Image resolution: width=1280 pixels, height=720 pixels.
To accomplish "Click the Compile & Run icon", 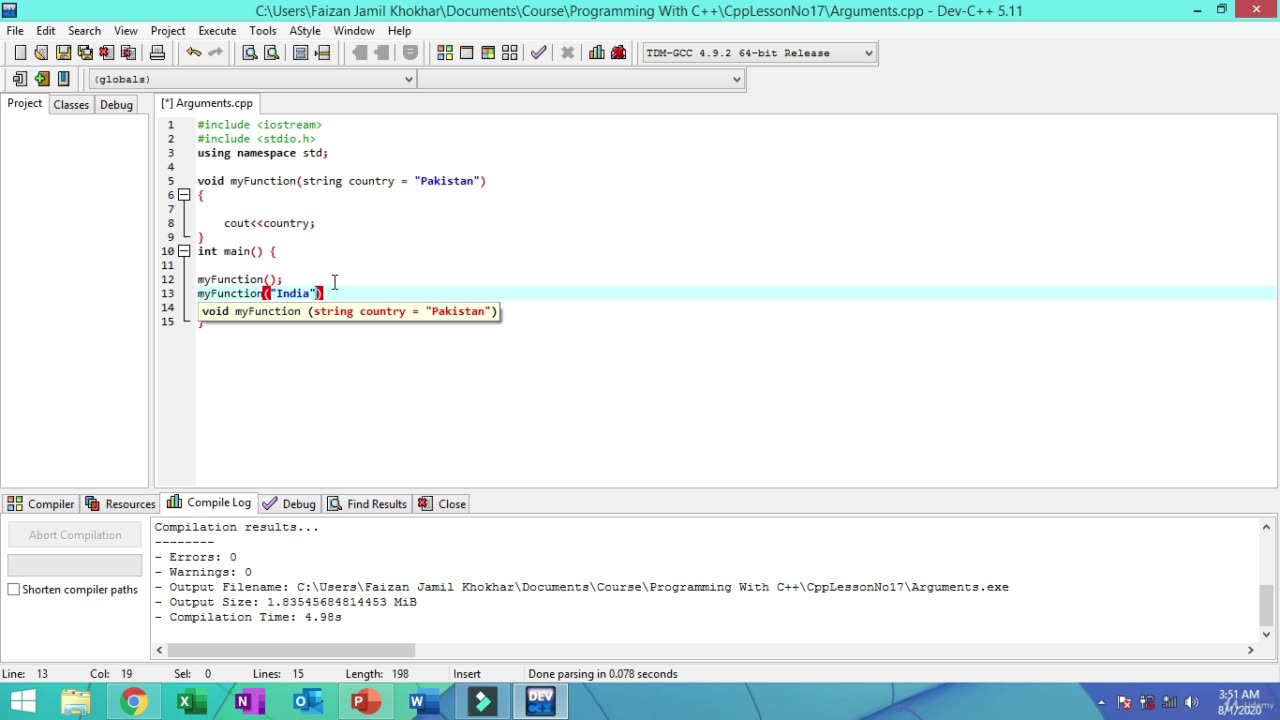I will point(488,53).
